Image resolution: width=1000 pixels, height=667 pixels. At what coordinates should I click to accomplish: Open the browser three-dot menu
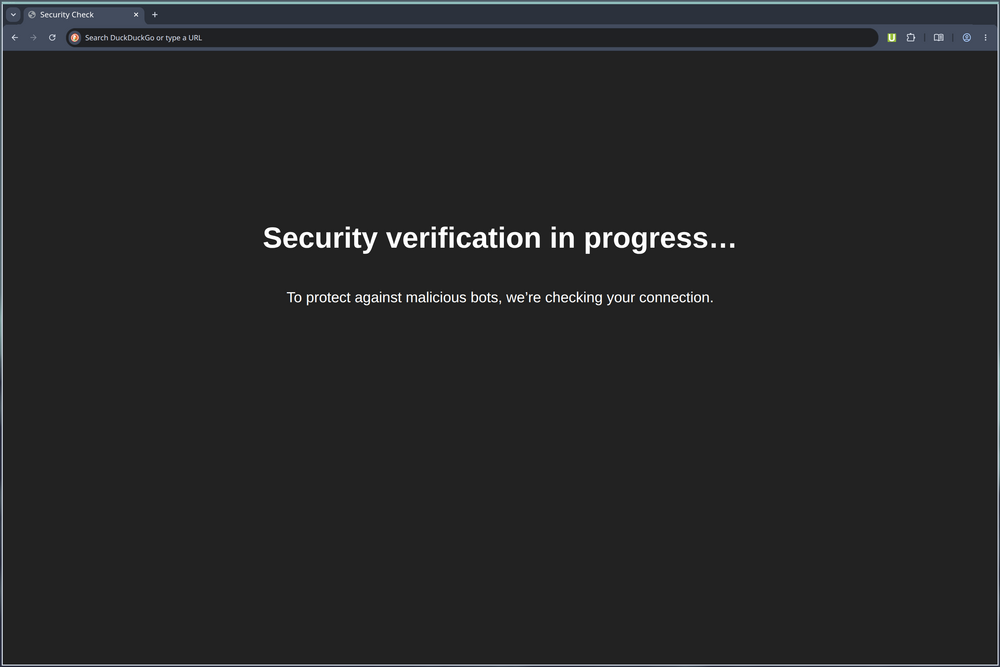(985, 38)
